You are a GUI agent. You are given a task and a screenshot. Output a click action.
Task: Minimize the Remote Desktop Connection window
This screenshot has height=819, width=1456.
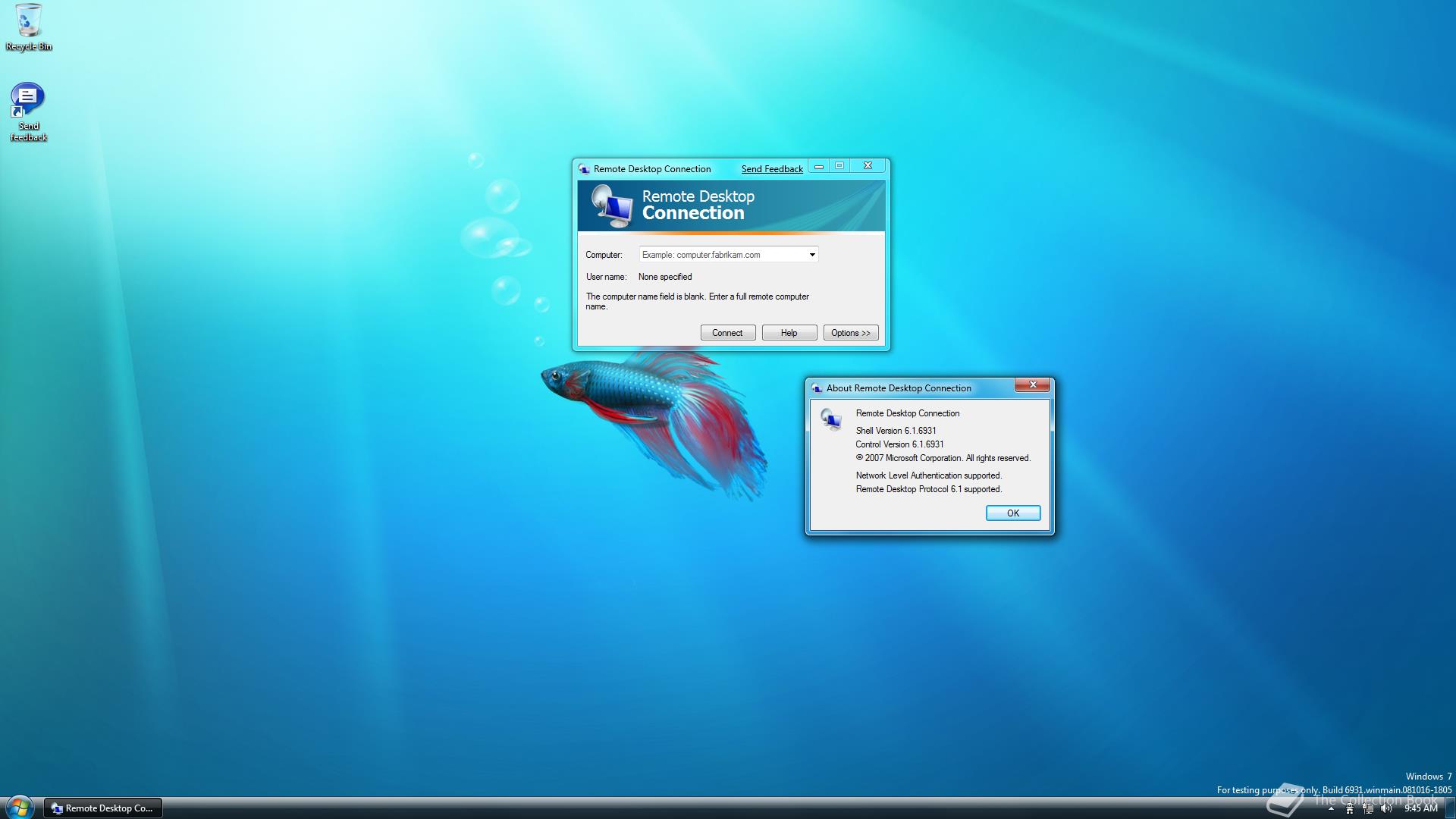pyautogui.click(x=819, y=166)
